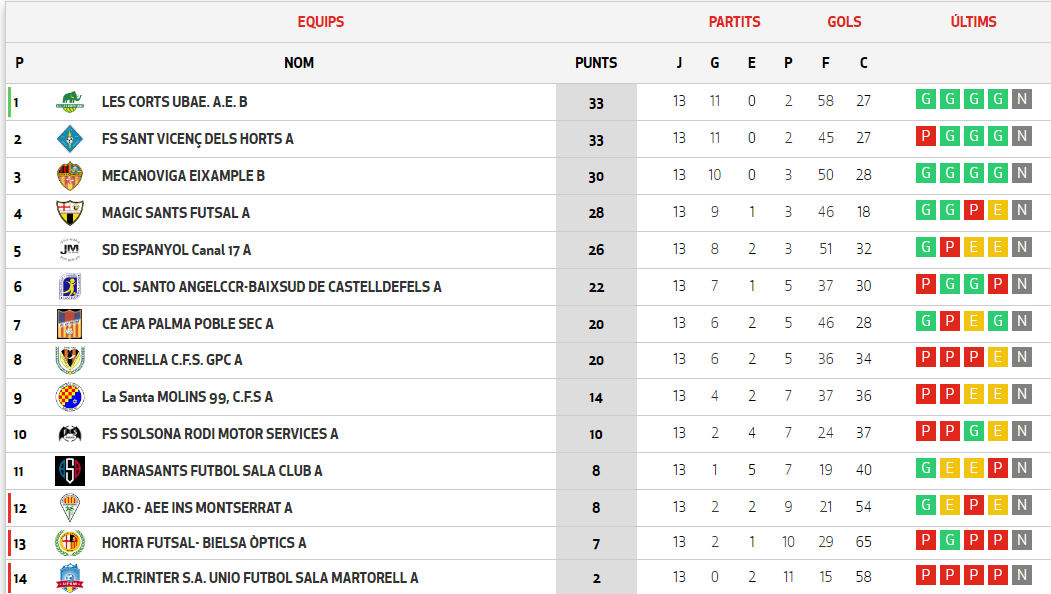1051x594 pixels.
Task: Sort table by the PUNTS column header
Action: point(596,63)
